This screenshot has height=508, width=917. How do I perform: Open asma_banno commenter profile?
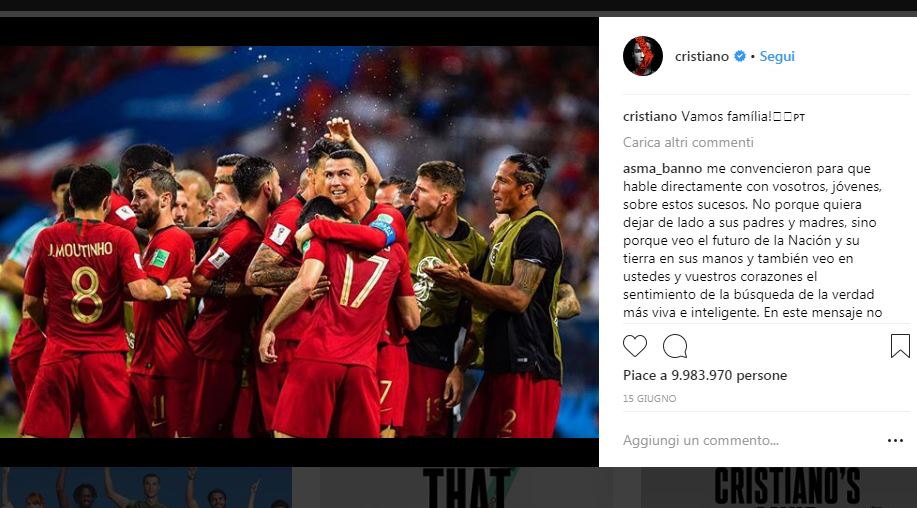pyautogui.click(x=662, y=168)
